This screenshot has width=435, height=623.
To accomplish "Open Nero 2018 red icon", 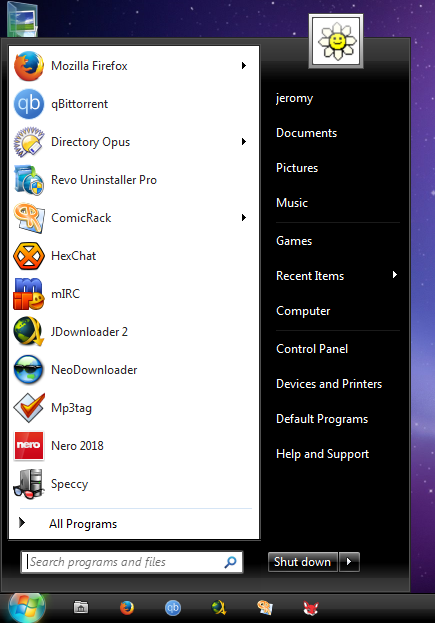I will 29,446.
